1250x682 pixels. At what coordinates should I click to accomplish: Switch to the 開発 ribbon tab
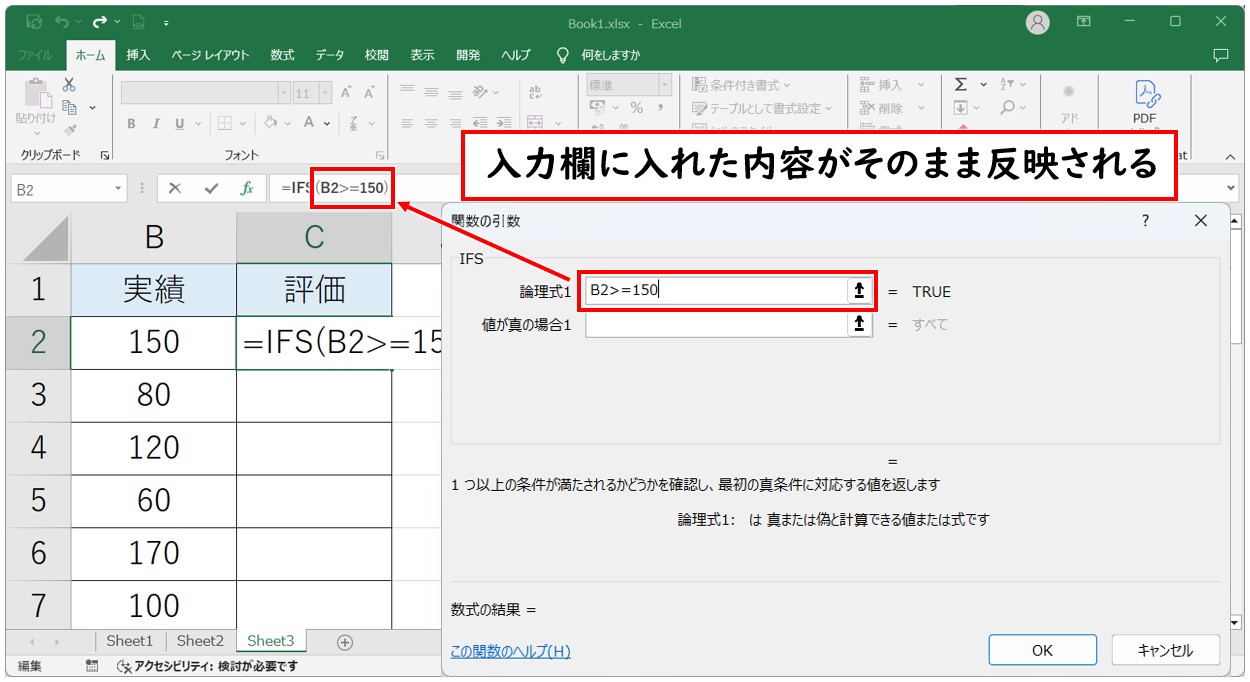(467, 55)
